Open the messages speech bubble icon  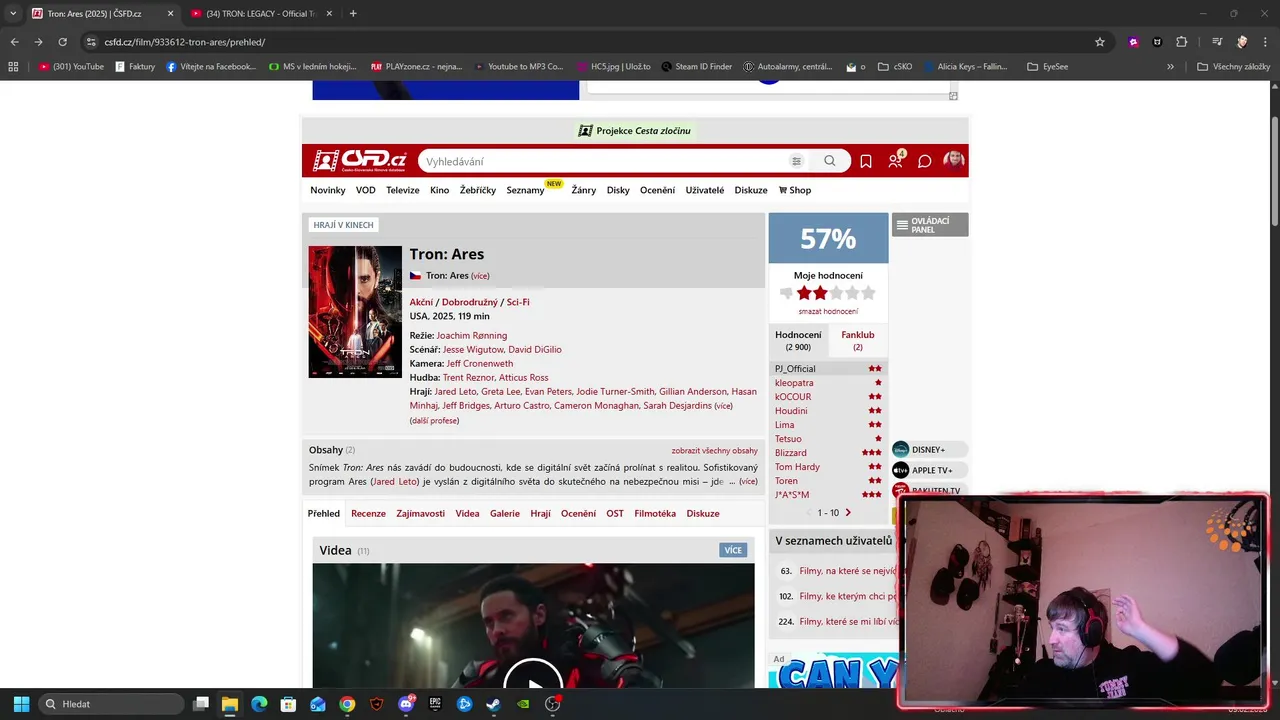[x=925, y=161]
